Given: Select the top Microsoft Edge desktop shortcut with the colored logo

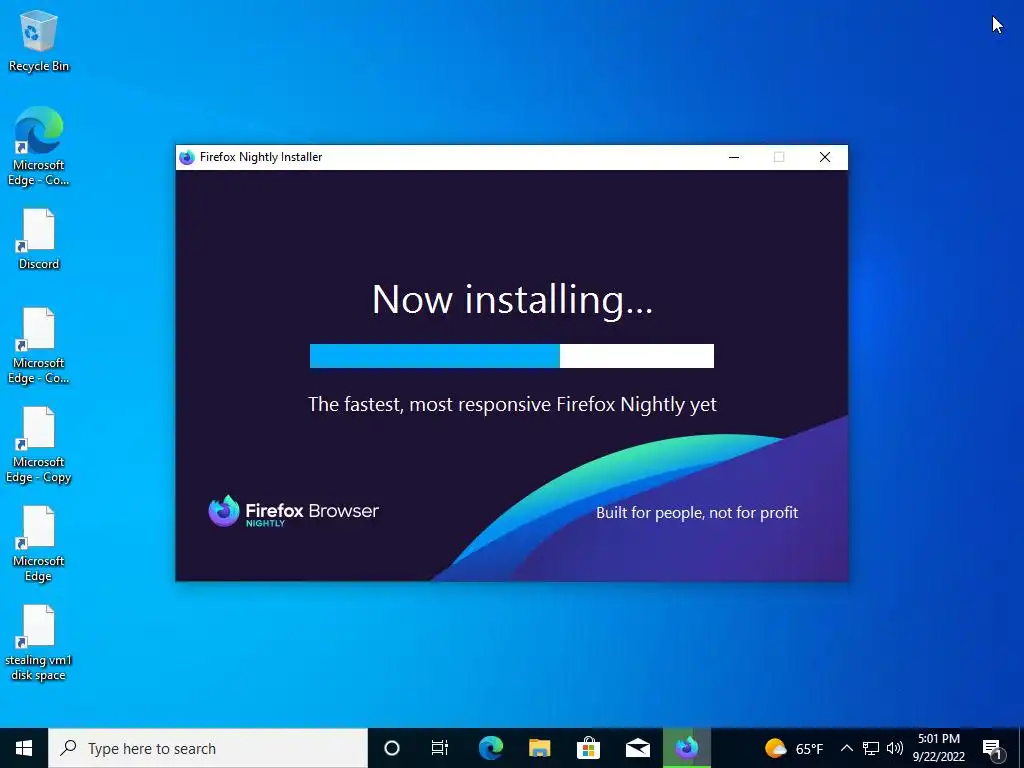Looking at the screenshot, I should pyautogui.click(x=39, y=146).
